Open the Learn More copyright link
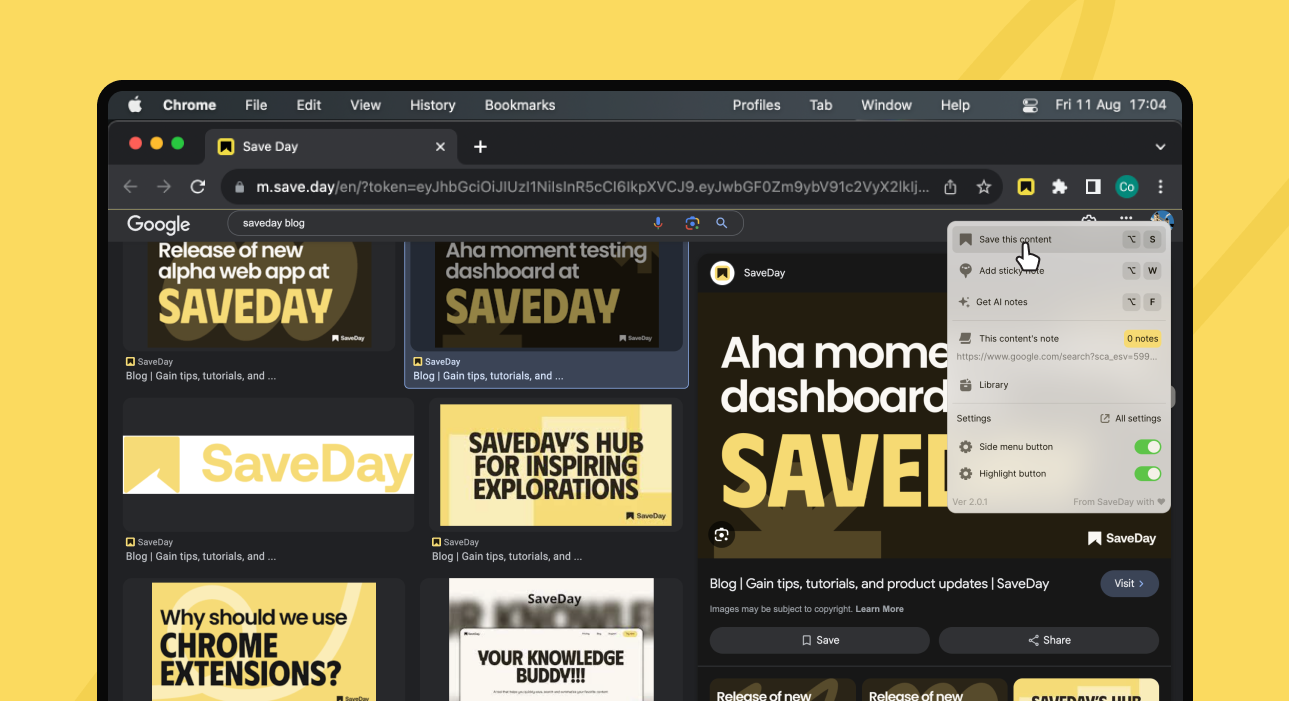The image size is (1289, 701). tap(879, 609)
